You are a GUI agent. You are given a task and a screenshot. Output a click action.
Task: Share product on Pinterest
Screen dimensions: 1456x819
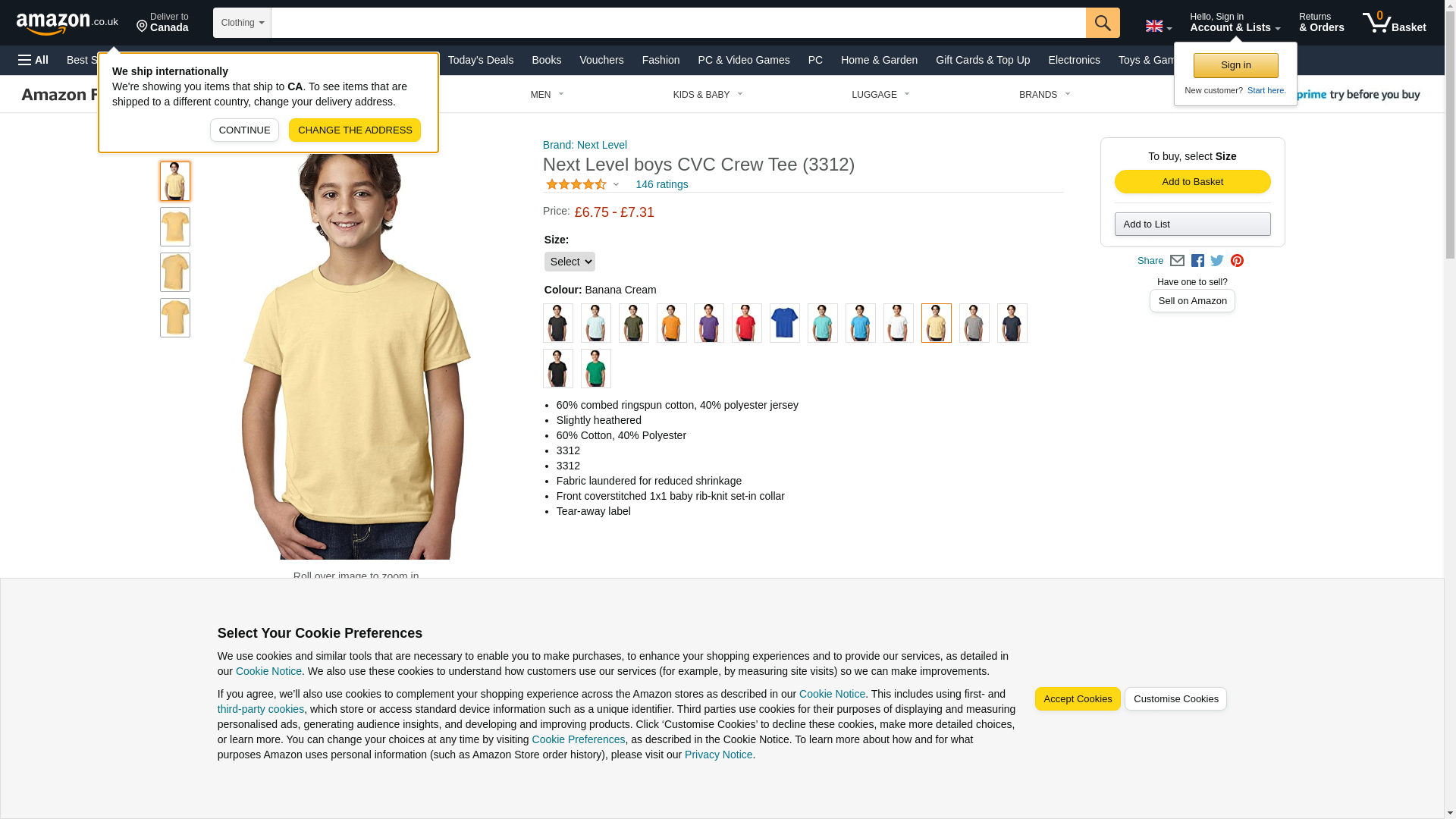pos(1237,260)
